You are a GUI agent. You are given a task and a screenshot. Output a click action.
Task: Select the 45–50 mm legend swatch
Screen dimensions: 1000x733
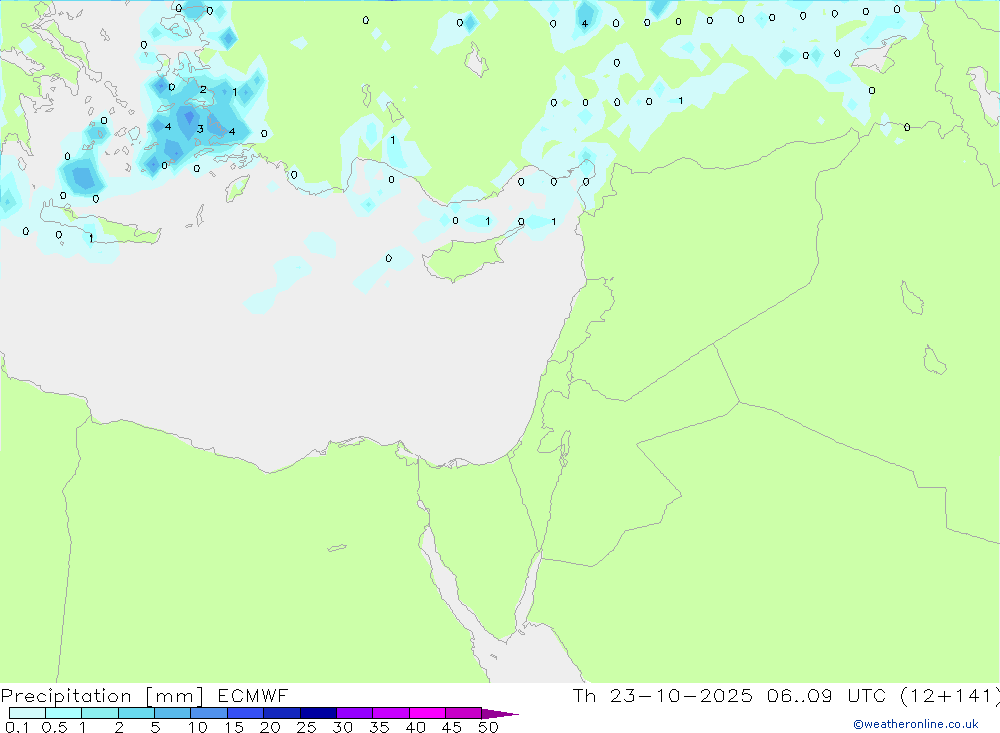click(x=463, y=713)
